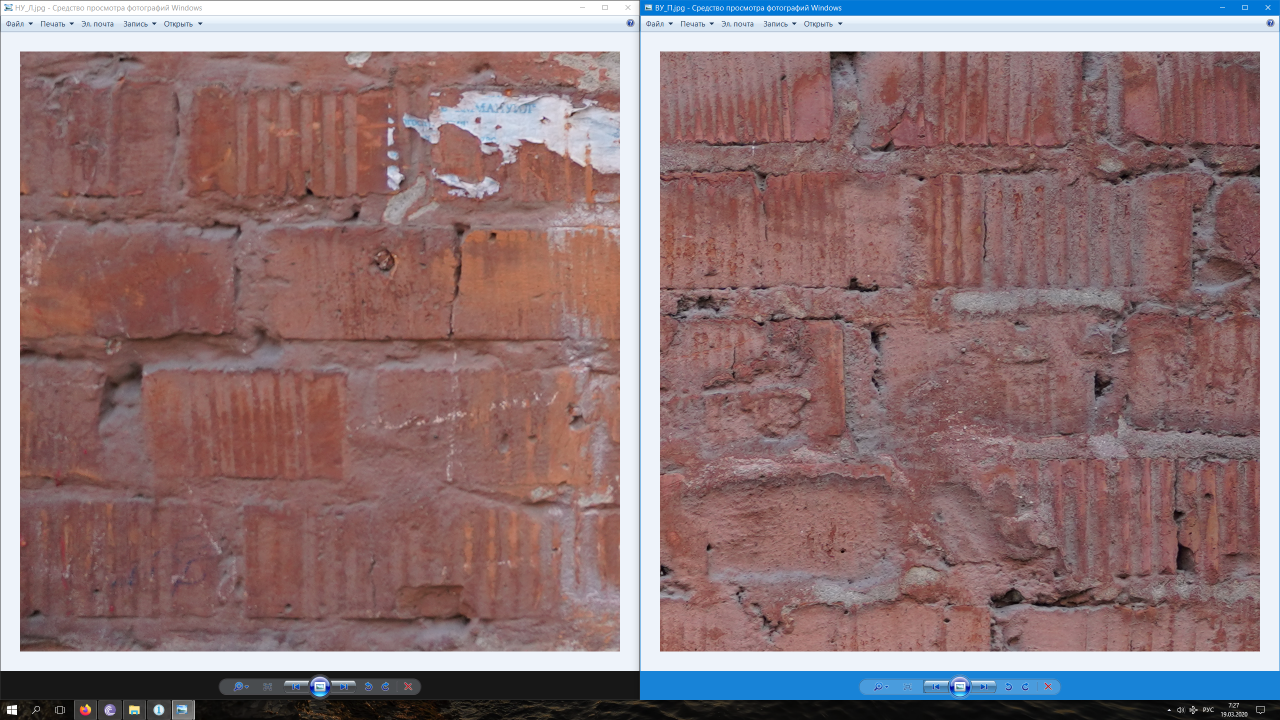Go to previous photo in НУ_Л.jpg window

pos(296,687)
